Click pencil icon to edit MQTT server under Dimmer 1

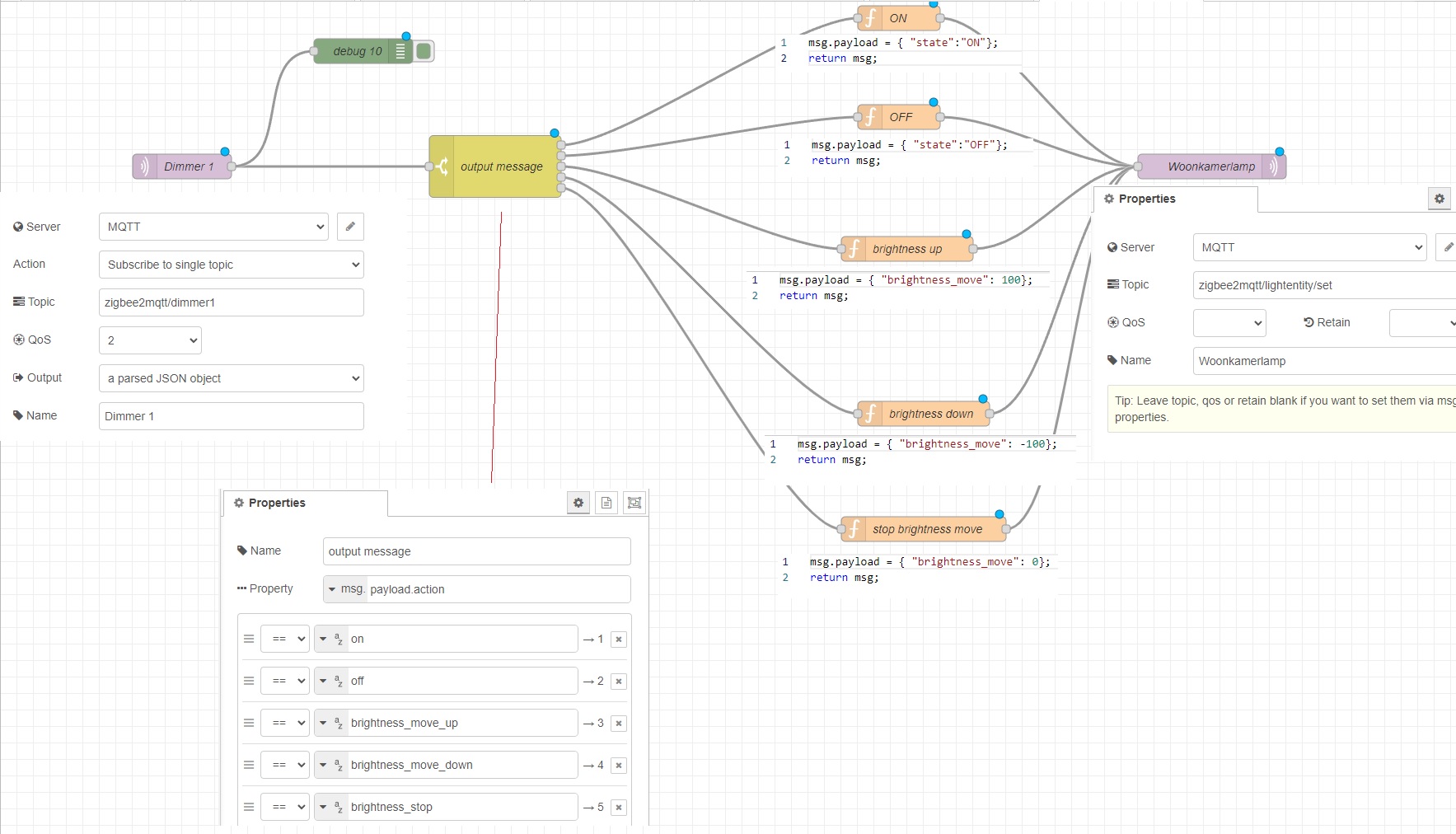[350, 227]
